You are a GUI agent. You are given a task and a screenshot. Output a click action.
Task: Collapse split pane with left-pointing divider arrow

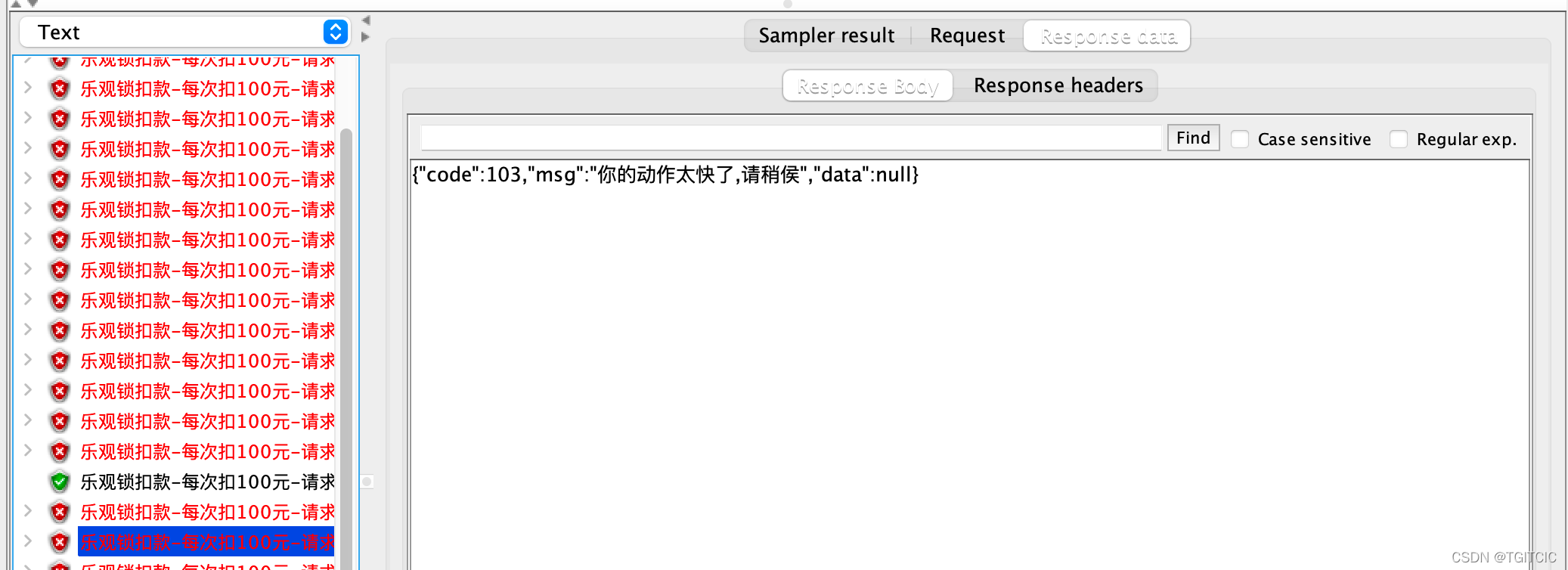(x=366, y=20)
